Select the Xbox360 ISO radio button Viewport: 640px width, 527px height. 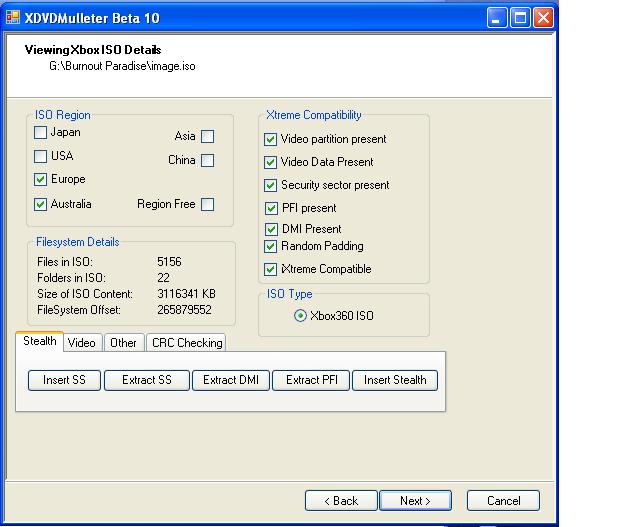(300, 316)
